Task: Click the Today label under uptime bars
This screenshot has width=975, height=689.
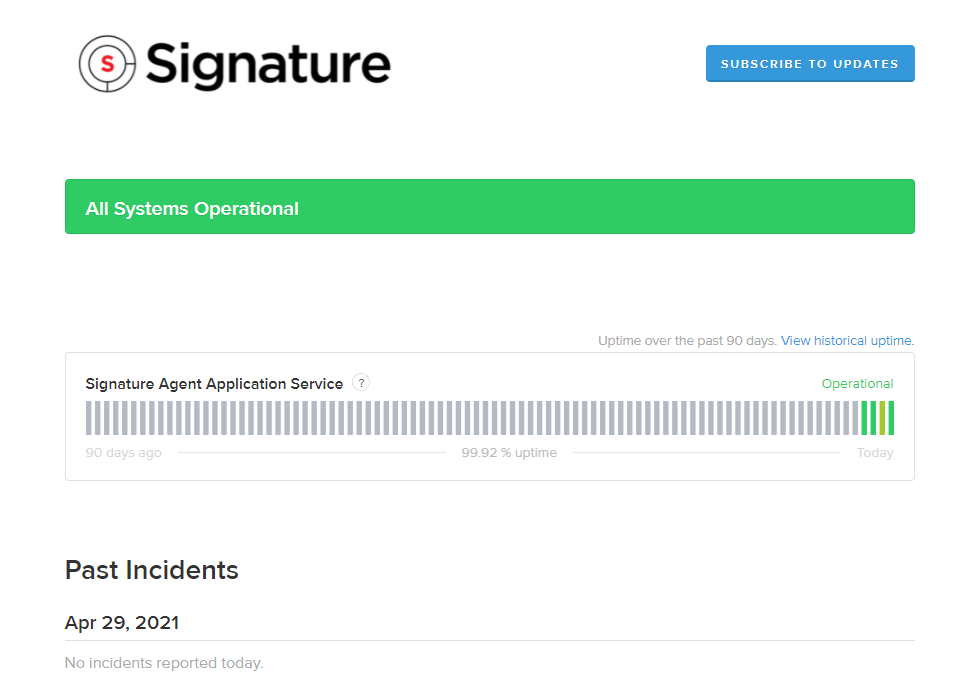Action: (x=875, y=453)
